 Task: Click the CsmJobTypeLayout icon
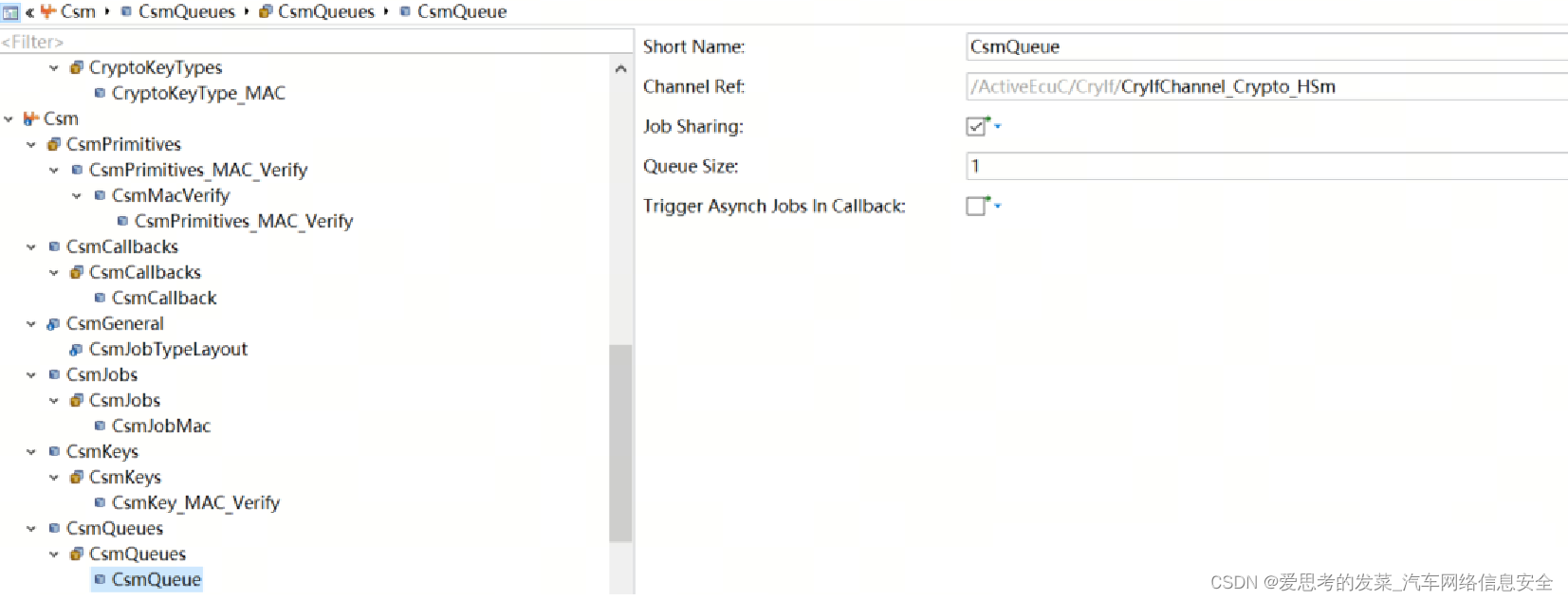click(x=77, y=349)
